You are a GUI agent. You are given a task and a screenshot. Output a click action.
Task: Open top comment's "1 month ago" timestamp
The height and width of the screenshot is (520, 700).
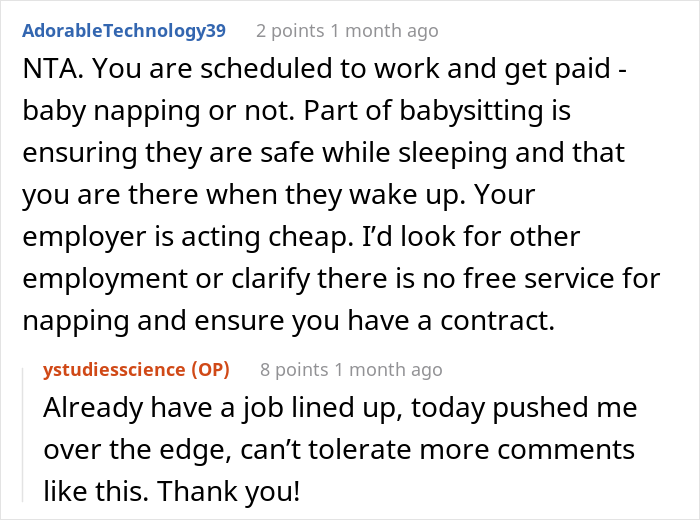click(x=388, y=31)
